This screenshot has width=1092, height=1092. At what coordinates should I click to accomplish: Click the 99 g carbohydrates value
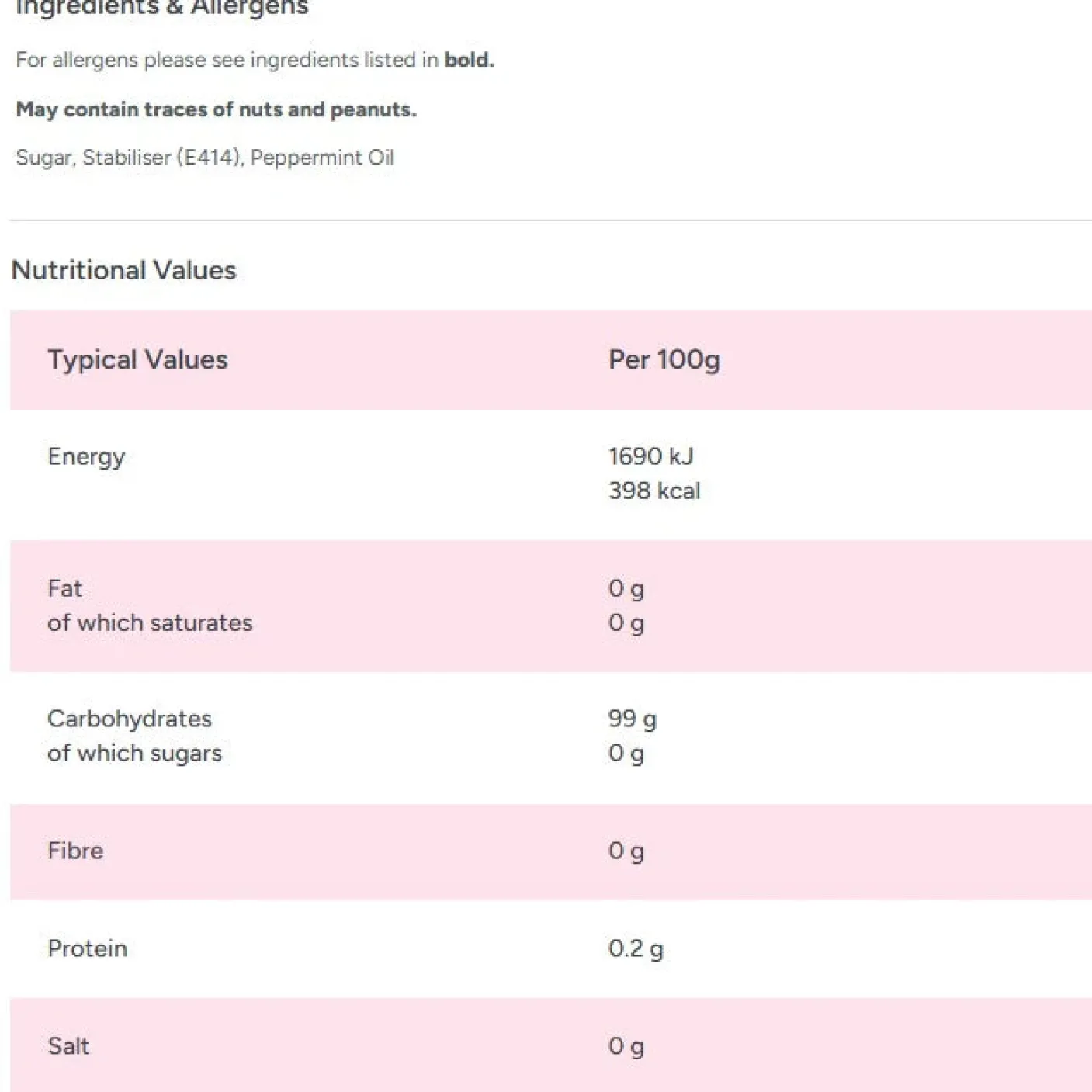click(632, 719)
